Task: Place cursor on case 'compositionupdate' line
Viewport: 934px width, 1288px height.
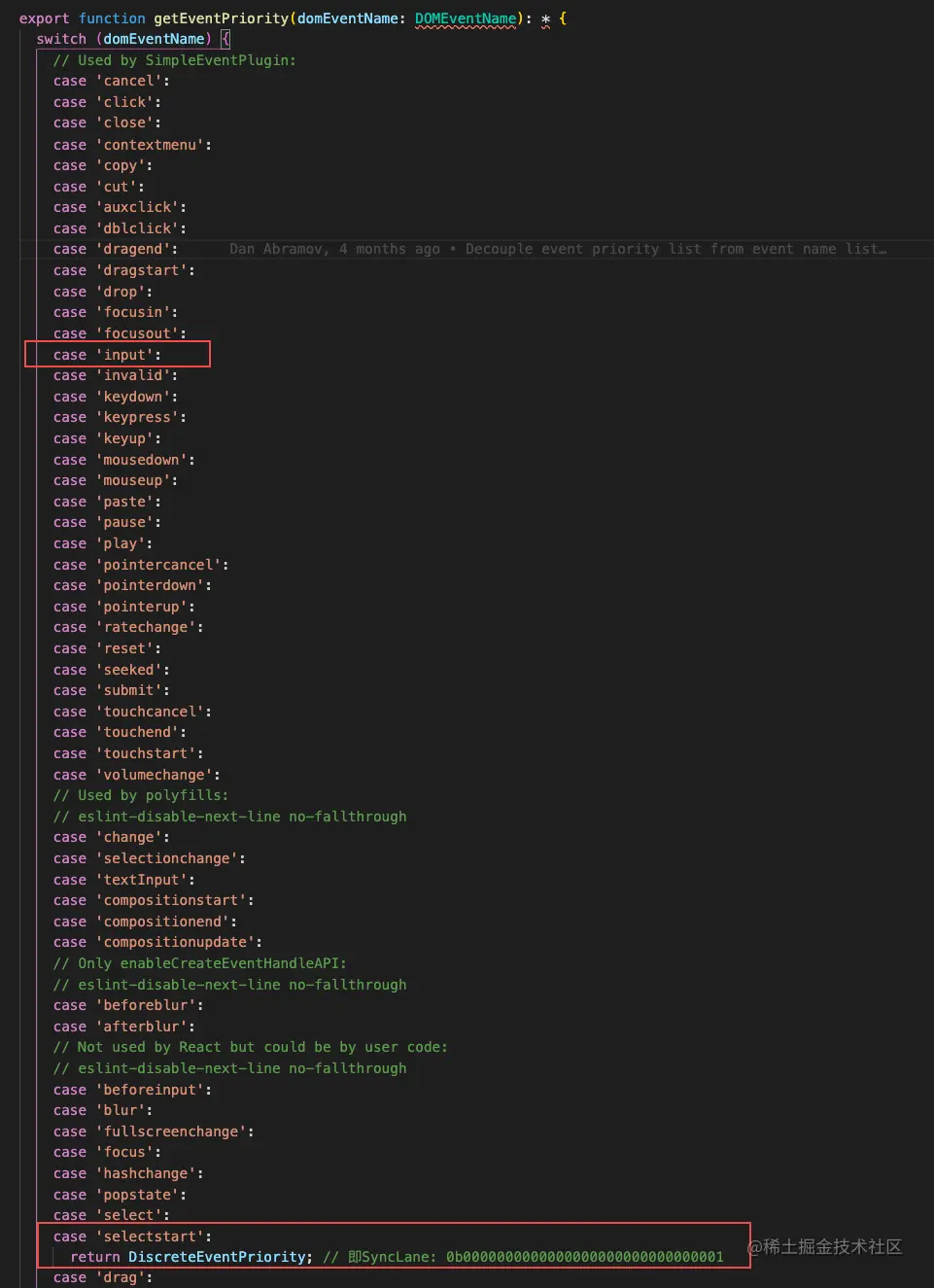Action: tap(157, 942)
